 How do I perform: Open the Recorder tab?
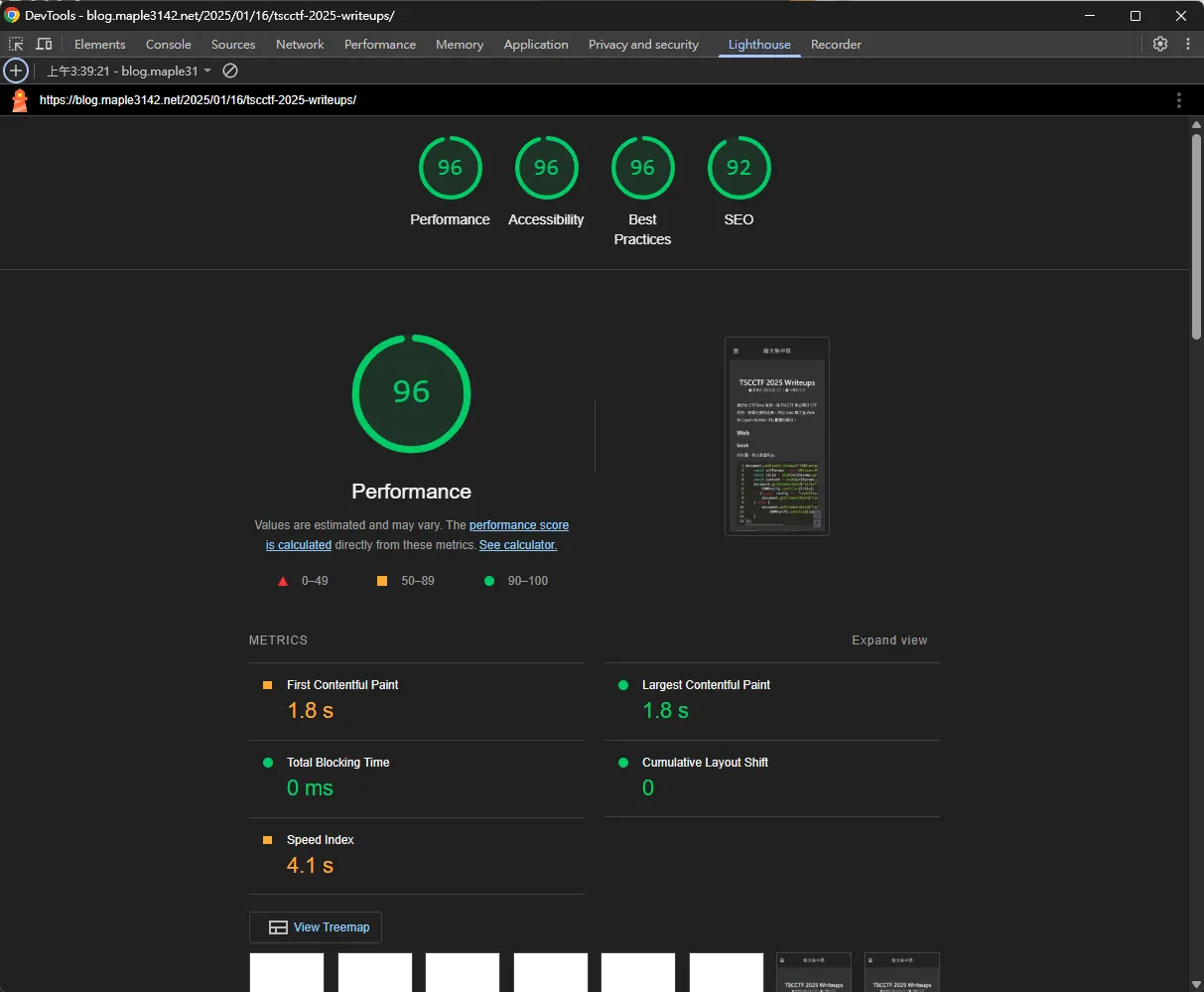tap(836, 45)
